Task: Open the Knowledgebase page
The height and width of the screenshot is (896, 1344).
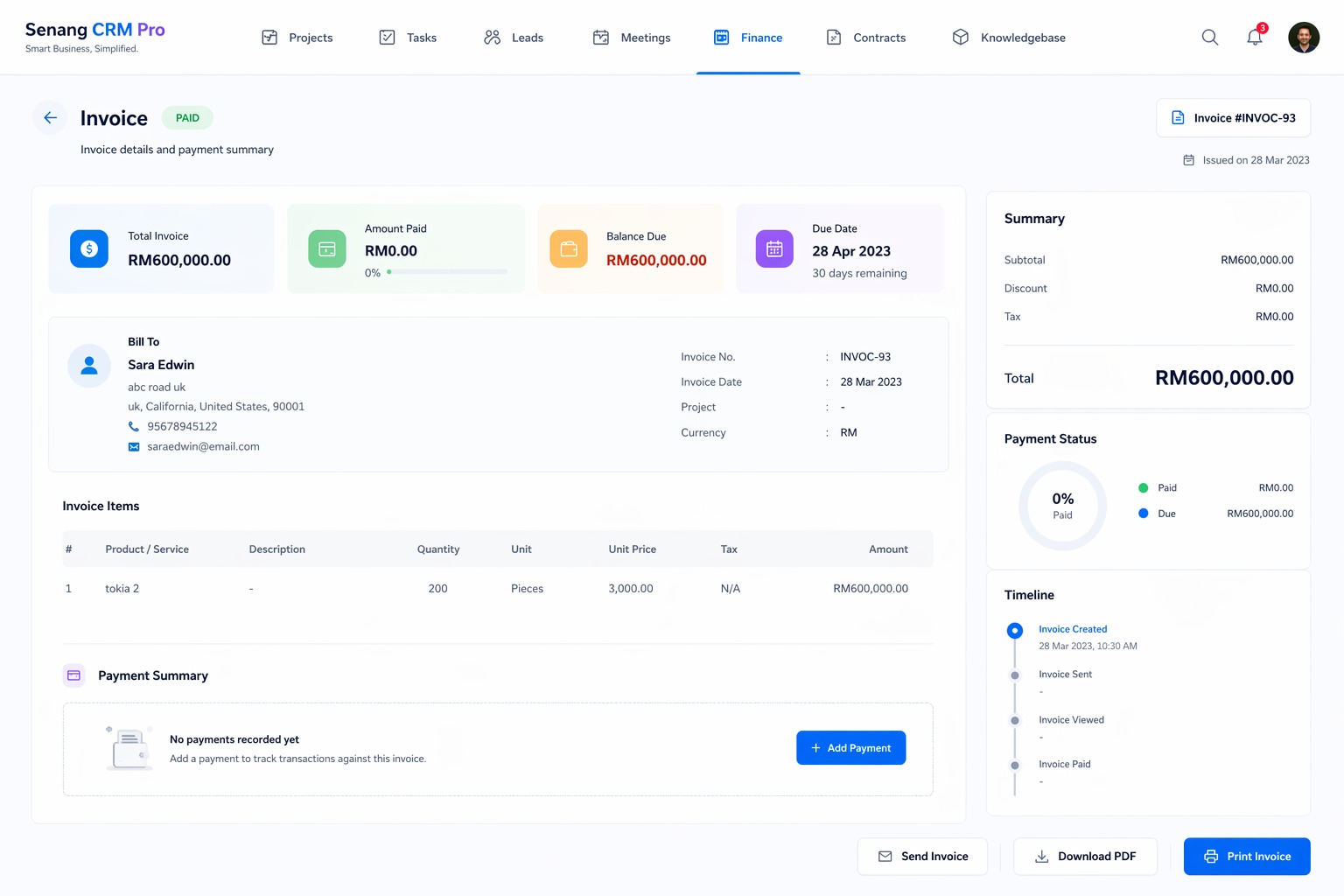Action: point(1009,38)
